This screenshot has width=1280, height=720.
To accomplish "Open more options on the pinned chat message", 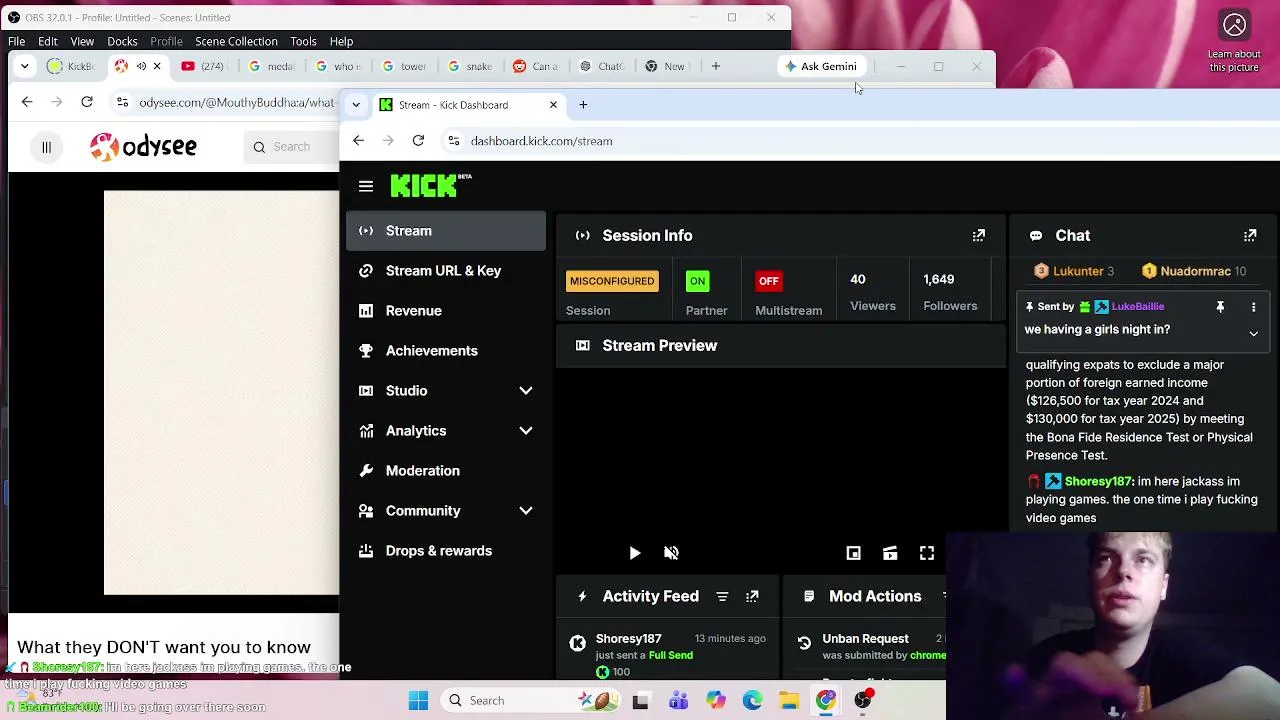I will click(1253, 307).
